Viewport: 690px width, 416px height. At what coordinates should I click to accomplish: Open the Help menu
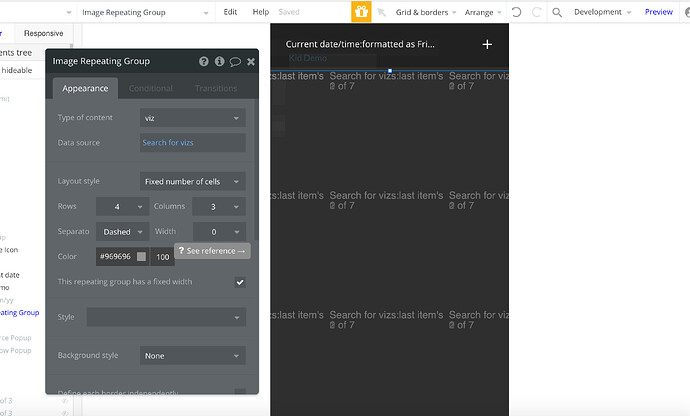(261, 12)
